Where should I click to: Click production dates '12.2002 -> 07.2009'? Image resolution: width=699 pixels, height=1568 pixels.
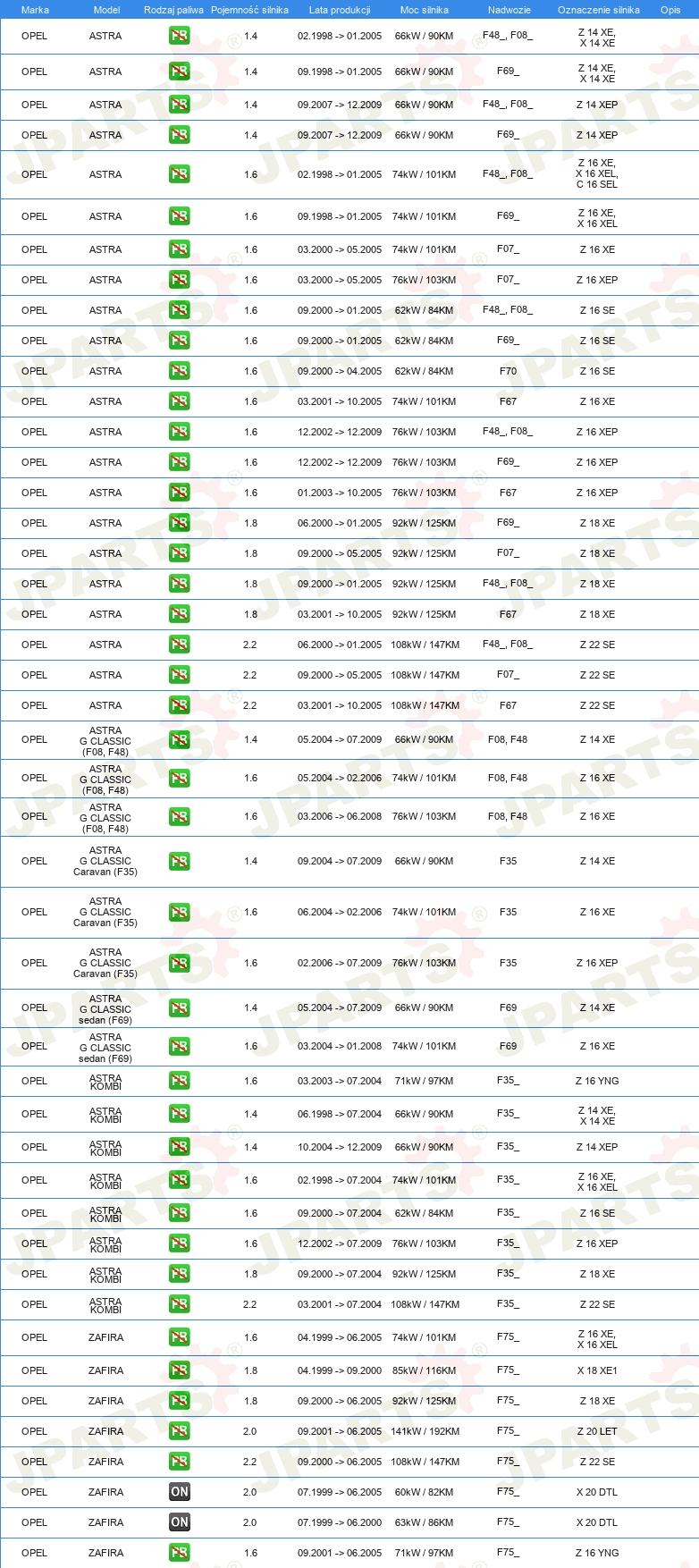coord(340,1243)
